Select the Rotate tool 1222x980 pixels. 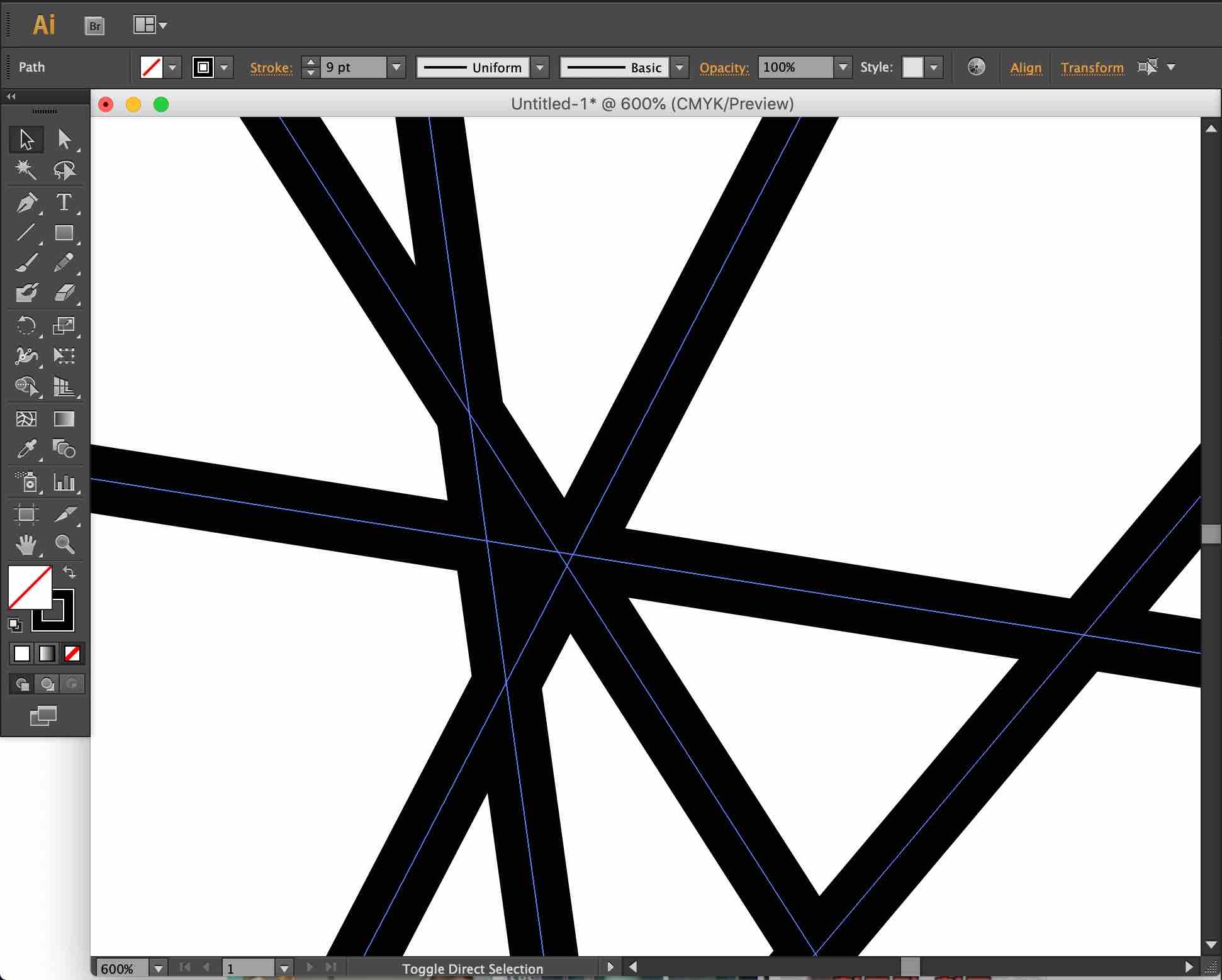[x=26, y=325]
